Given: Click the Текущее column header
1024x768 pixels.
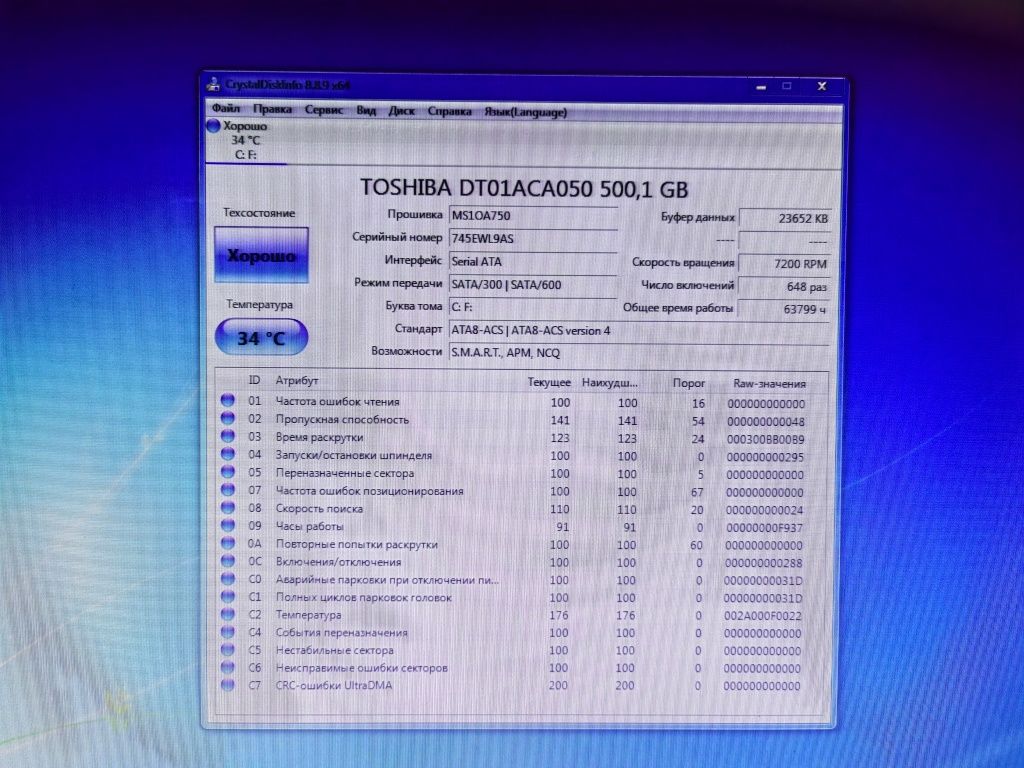Looking at the screenshot, I should pyautogui.click(x=549, y=382).
